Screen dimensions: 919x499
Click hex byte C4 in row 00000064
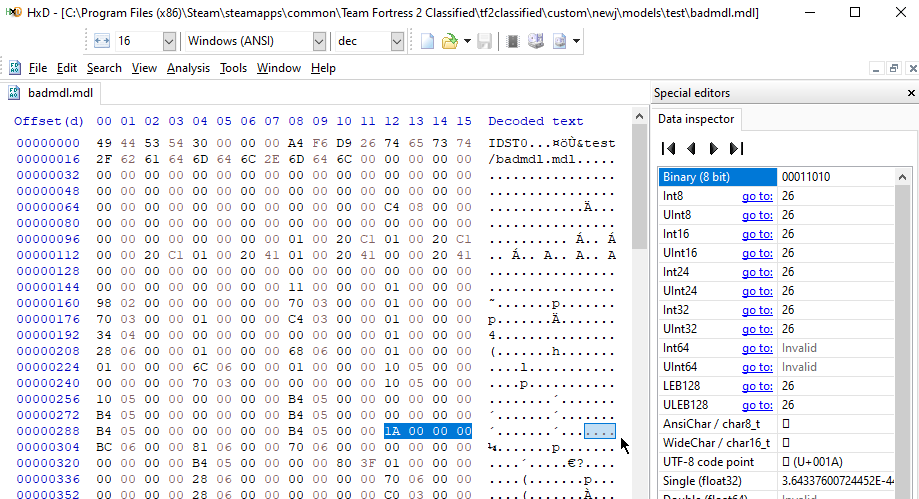click(x=392, y=207)
